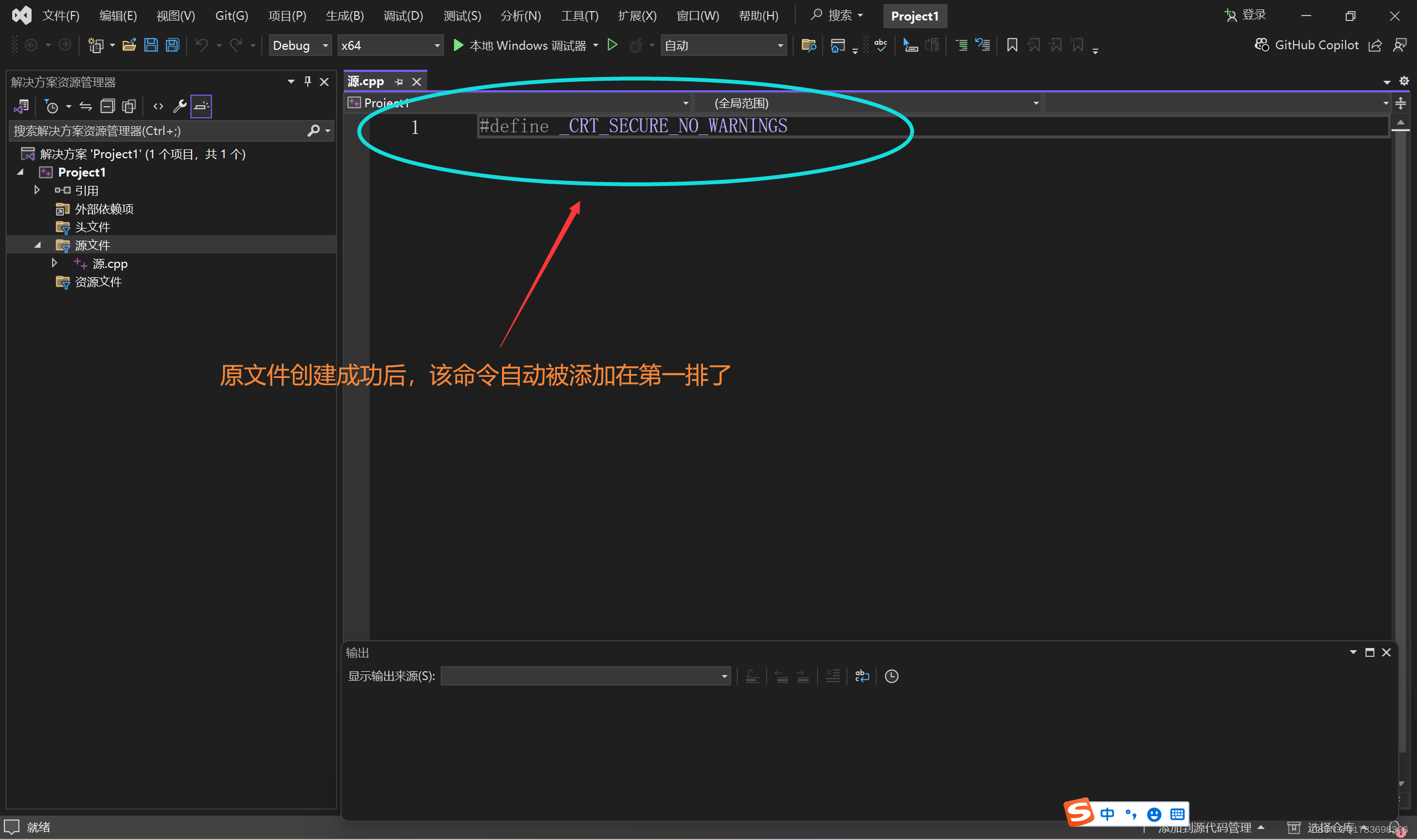Open the 自动 dropdown
The width and height of the screenshot is (1417, 840).
[723, 45]
